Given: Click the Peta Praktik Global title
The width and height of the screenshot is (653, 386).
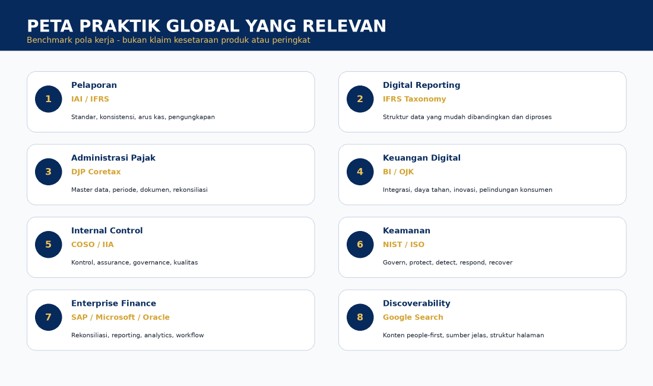Looking at the screenshot, I should point(207,26).
